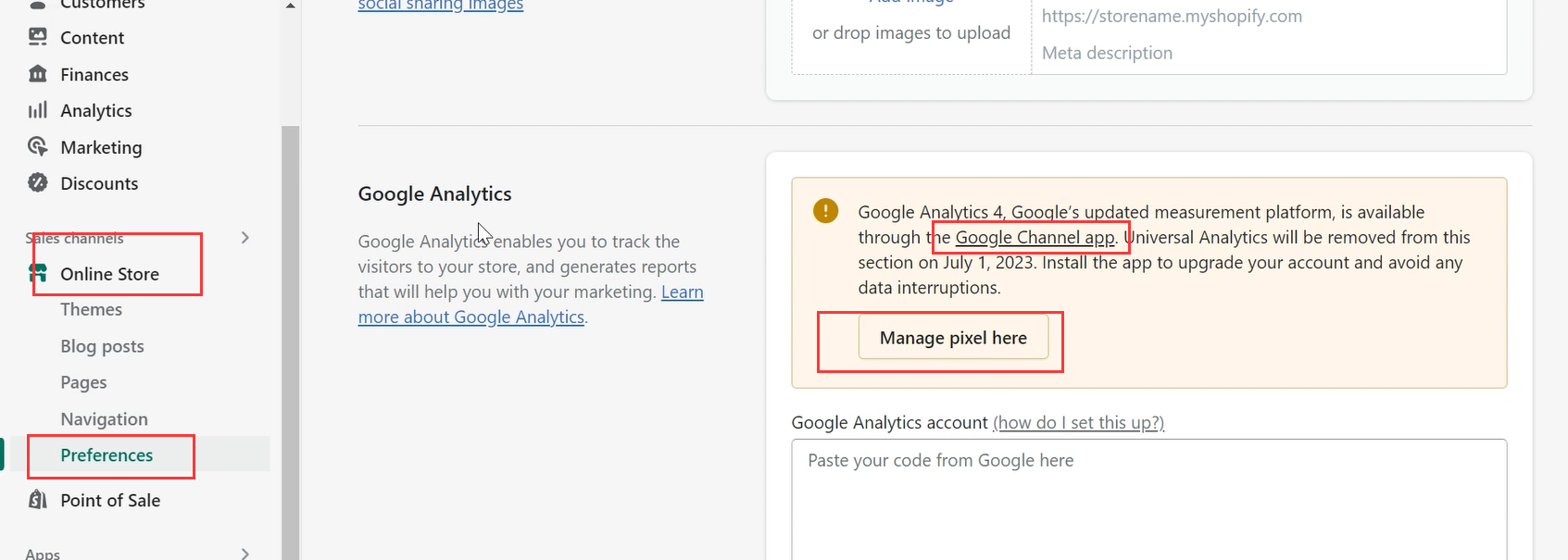This screenshot has height=560, width=1568.
Task: Click the 'how do I set this up?' link
Action: click(x=1078, y=423)
